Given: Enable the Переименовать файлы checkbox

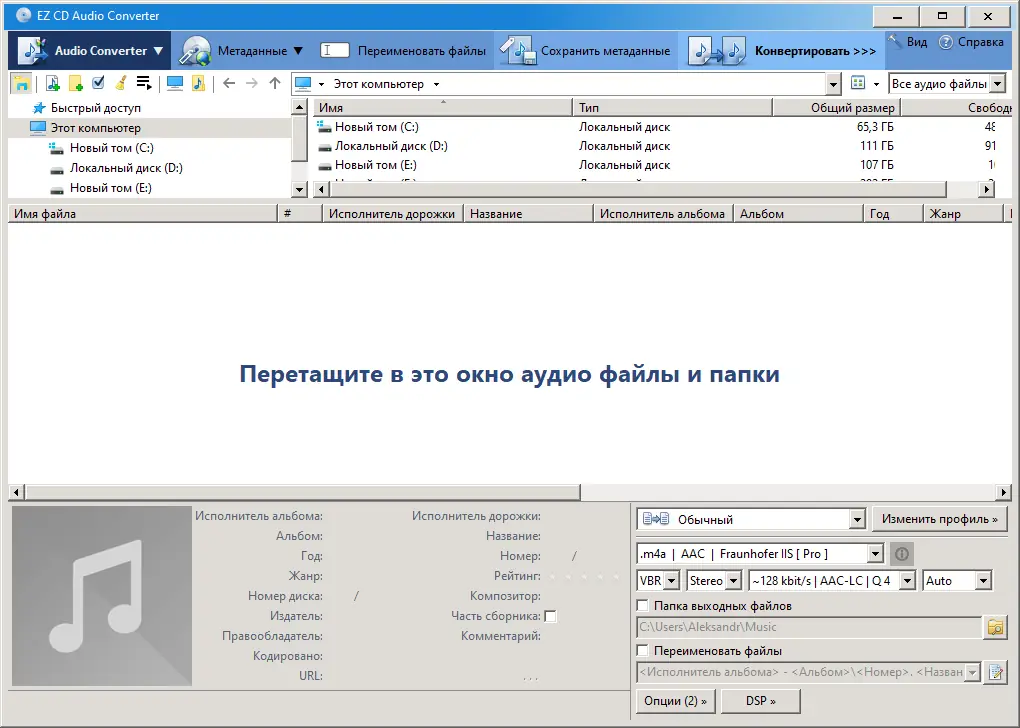Looking at the screenshot, I should click(641, 650).
